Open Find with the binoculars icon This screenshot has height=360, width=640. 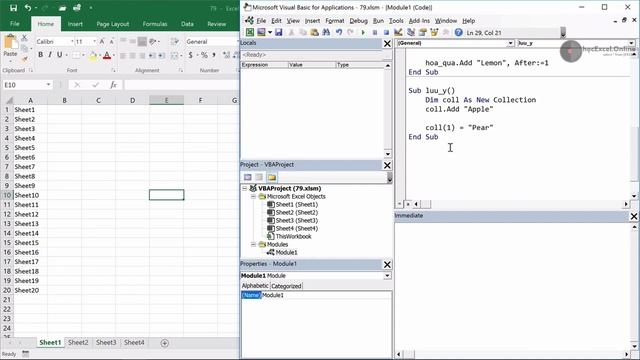pos(326,32)
